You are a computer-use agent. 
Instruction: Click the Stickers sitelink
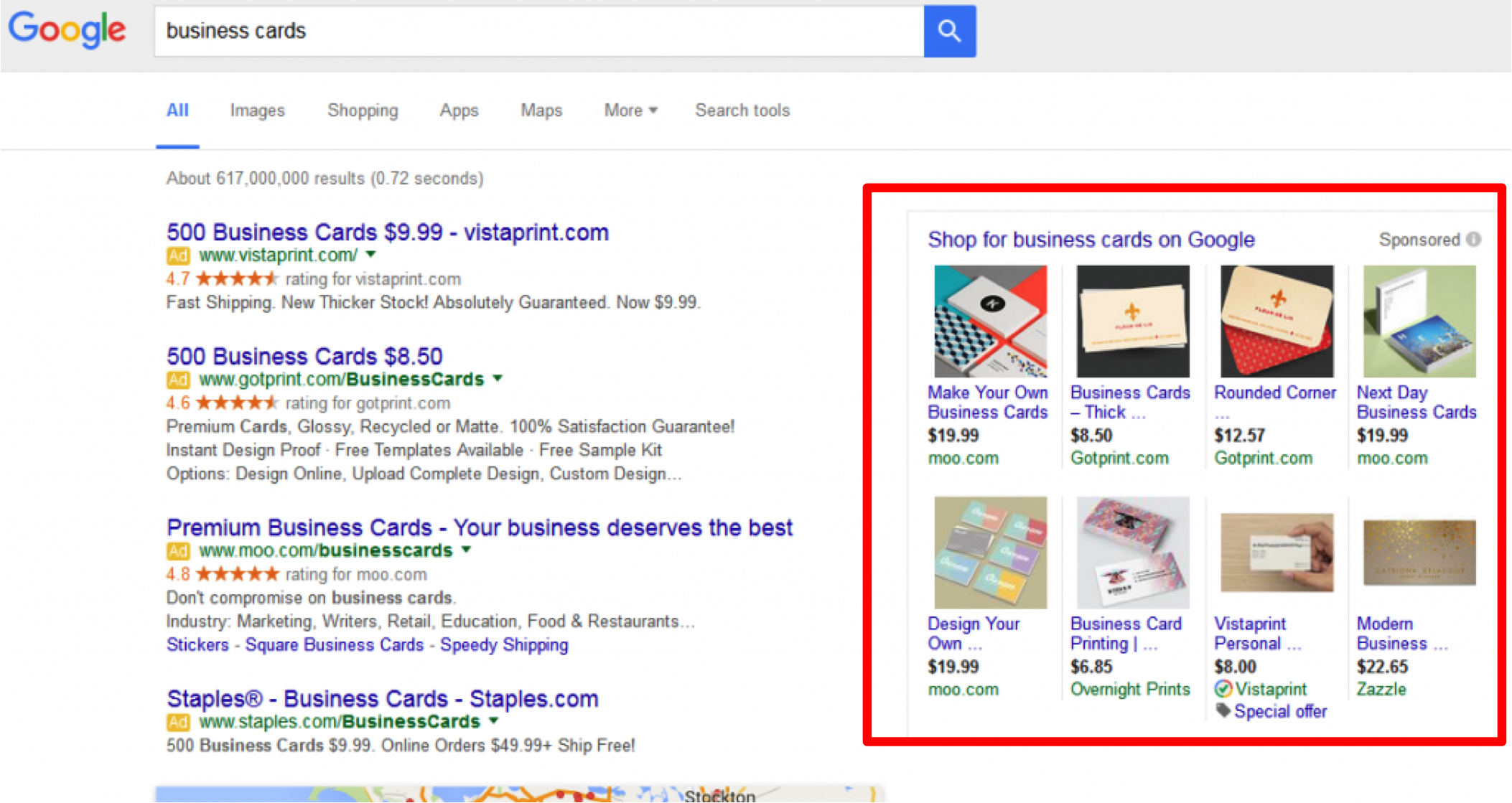pyautogui.click(x=197, y=645)
